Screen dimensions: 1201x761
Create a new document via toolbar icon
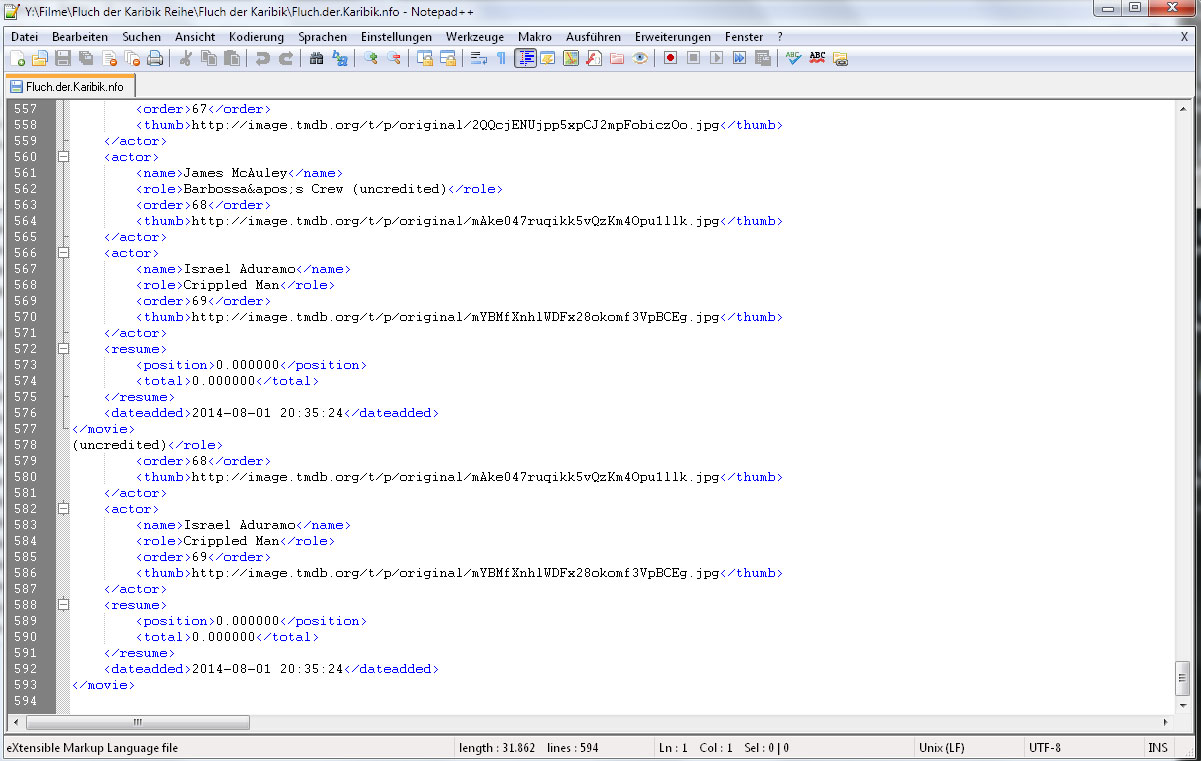tap(17, 59)
